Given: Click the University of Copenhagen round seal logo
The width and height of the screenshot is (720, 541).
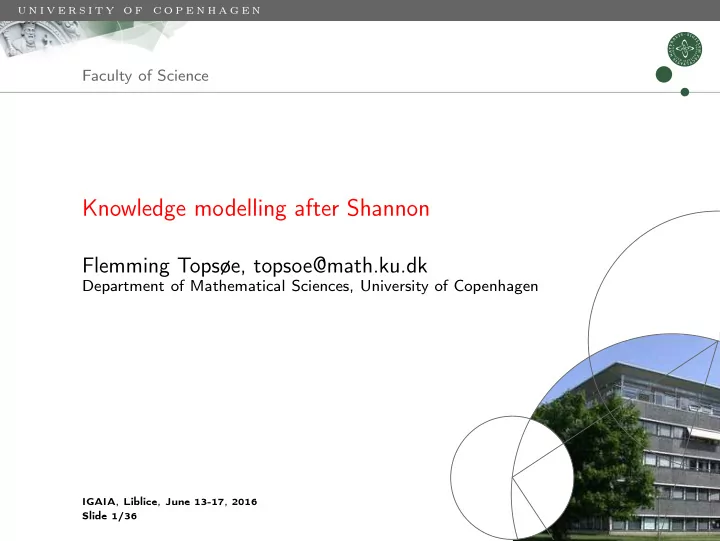Looking at the screenshot, I should [x=685, y=49].
